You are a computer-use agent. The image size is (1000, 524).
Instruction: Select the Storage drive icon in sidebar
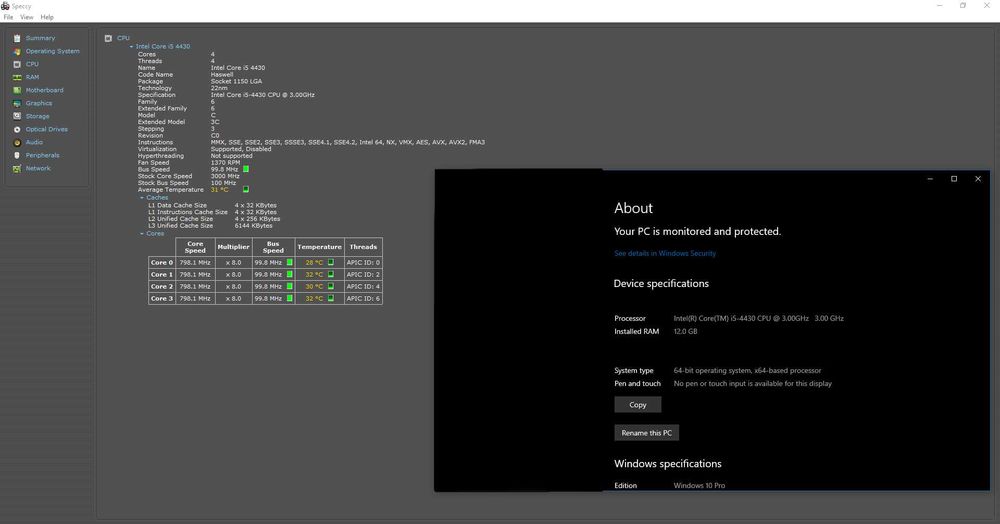(x=17, y=116)
